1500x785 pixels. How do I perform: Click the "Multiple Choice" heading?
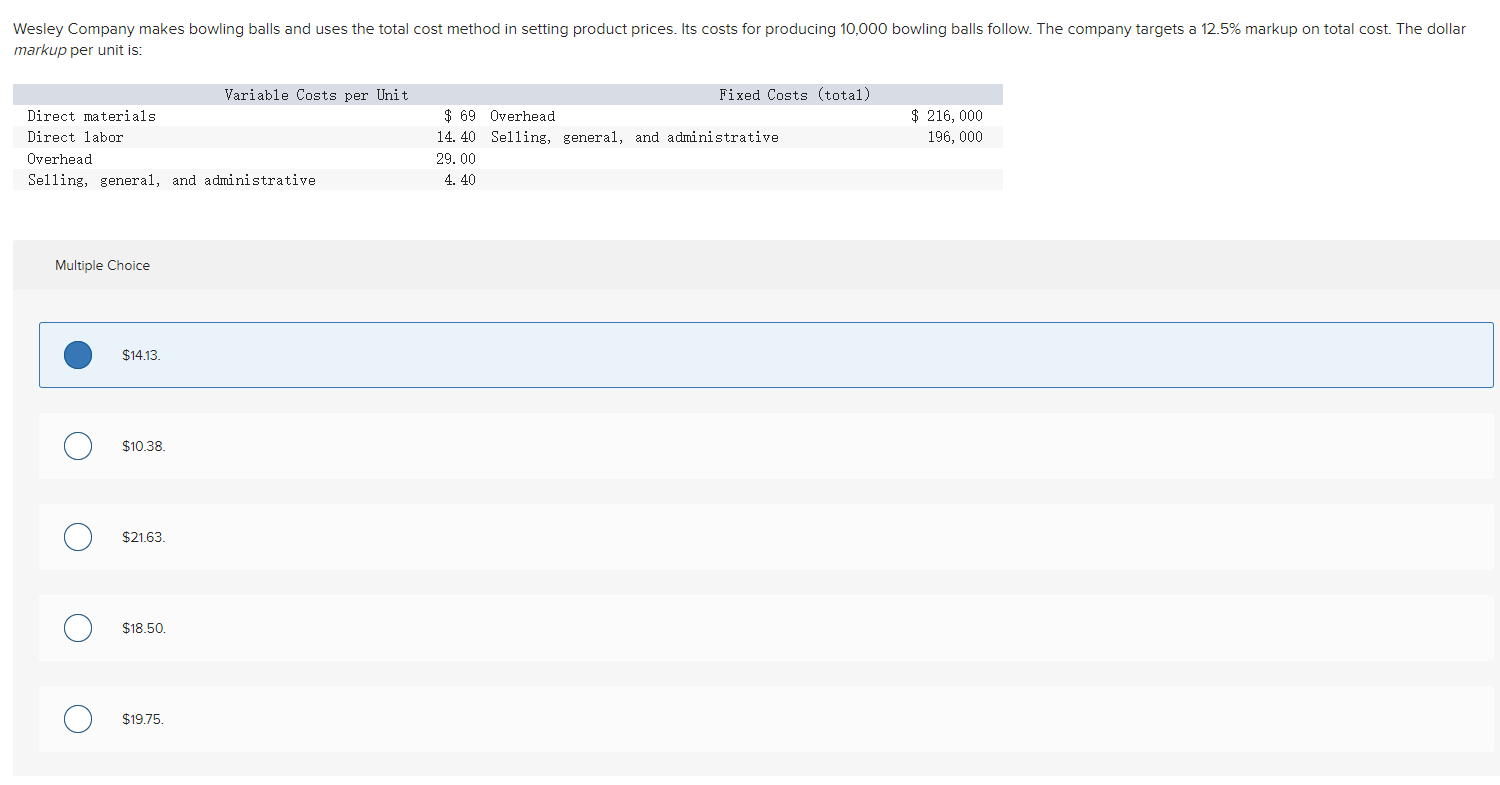pyautogui.click(x=102, y=265)
